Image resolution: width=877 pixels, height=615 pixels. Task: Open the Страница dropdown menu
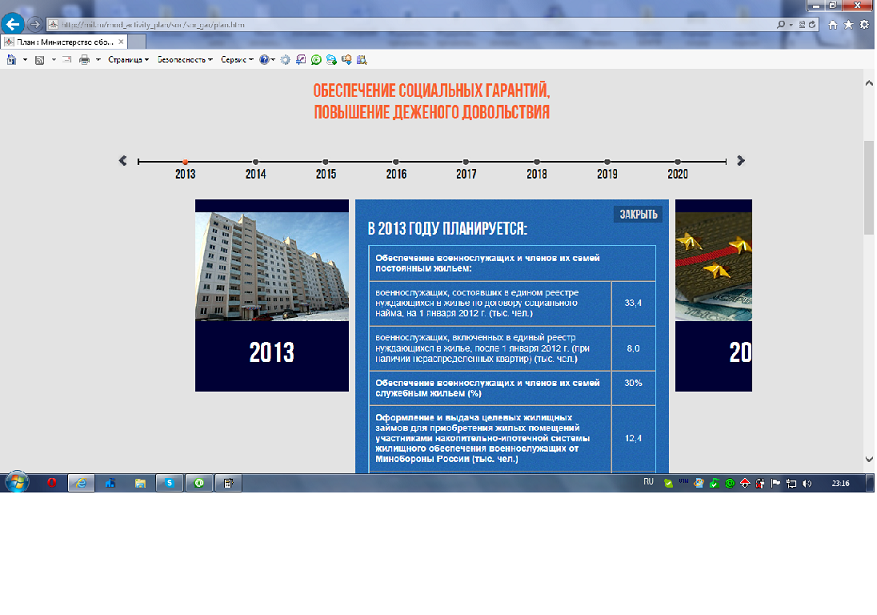pyautogui.click(x=128, y=60)
